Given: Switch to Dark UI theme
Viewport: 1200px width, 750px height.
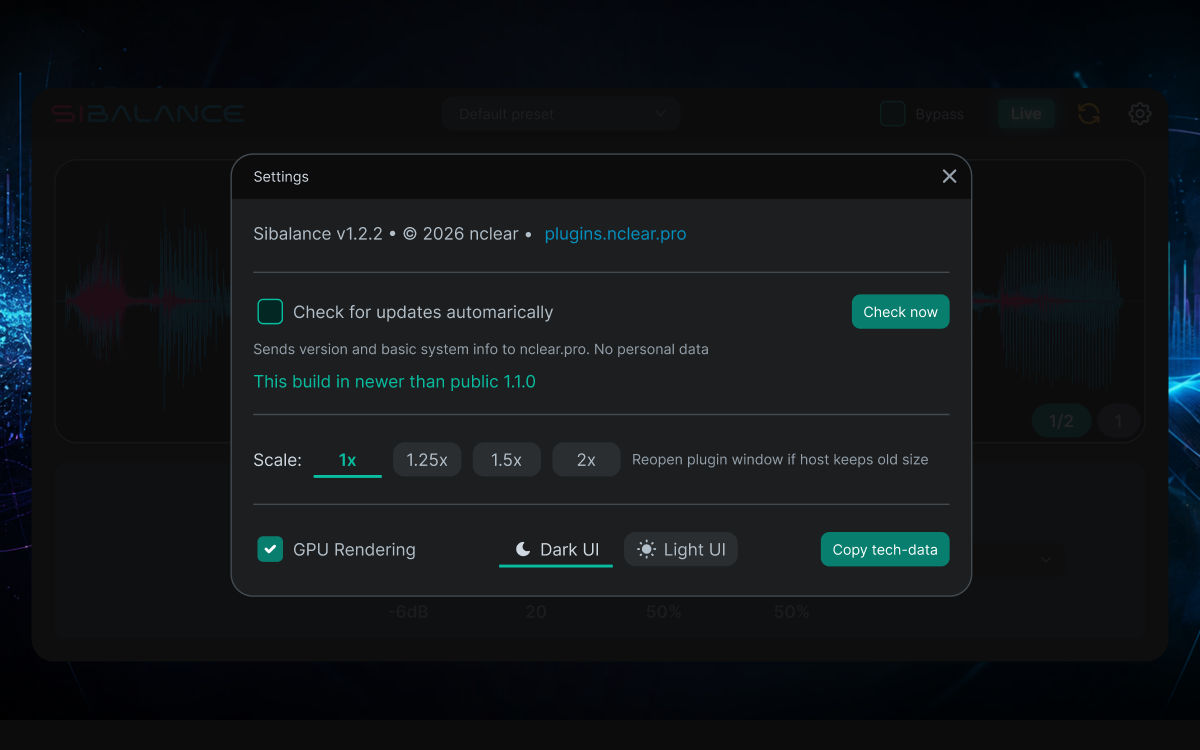Looking at the screenshot, I should [556, 550].
